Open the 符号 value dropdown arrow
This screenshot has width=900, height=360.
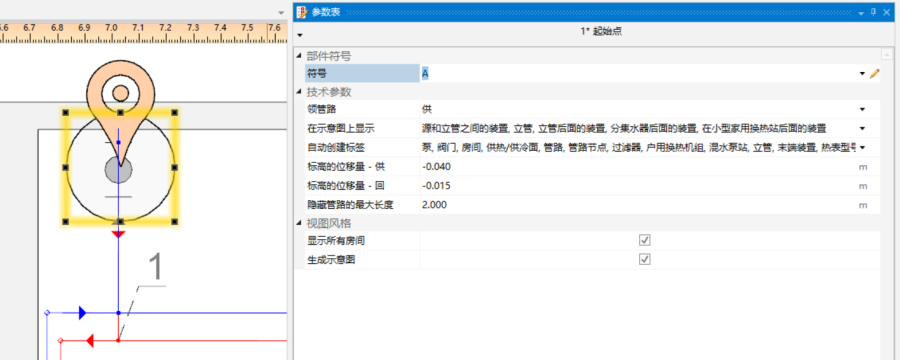[x=862, y=73]
